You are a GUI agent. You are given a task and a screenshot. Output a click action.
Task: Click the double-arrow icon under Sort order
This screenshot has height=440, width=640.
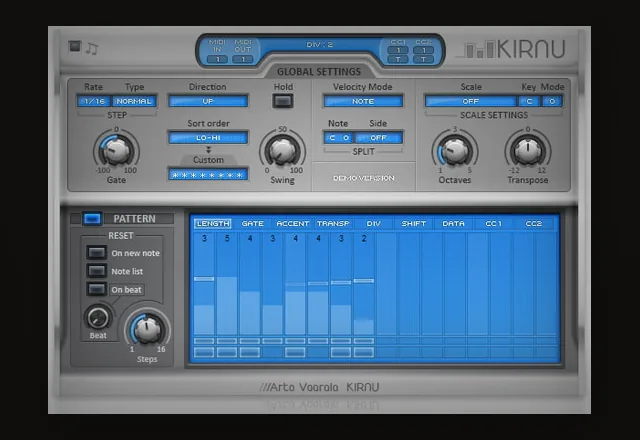point(208,150)
